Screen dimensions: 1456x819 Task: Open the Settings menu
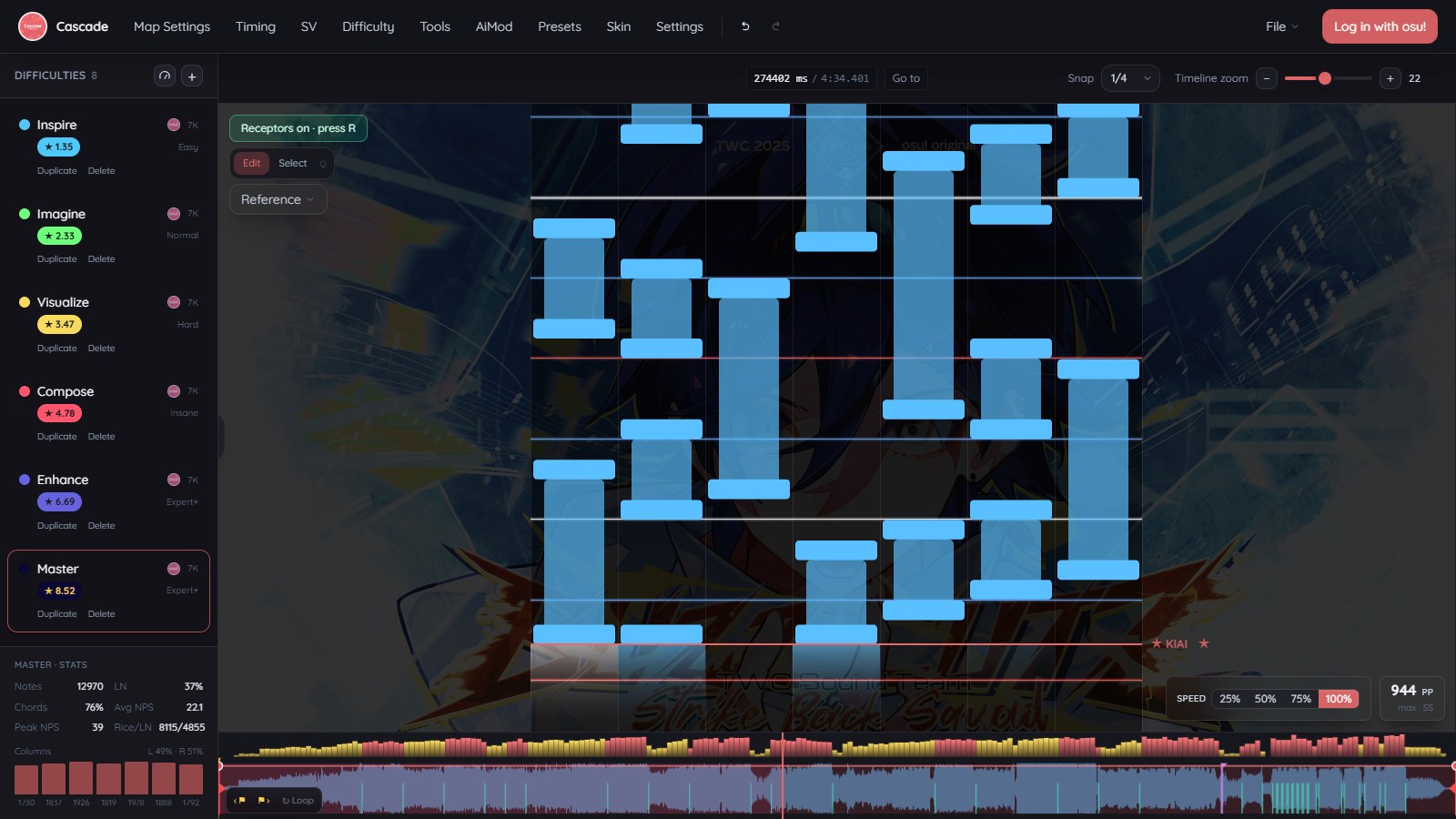pyautogui.click(x=680, y=26)
